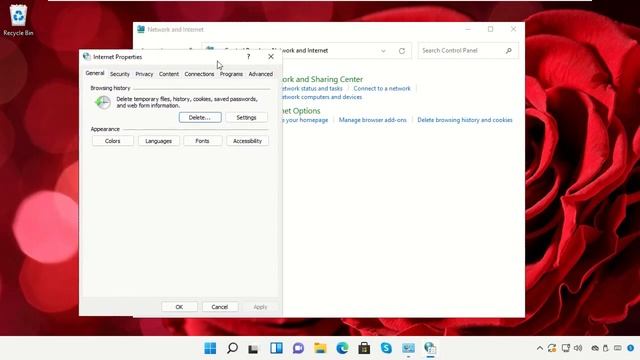Refresh the Control Panel address bar
The height and width of the screenshot is (360, 640).
pos(402,51)
